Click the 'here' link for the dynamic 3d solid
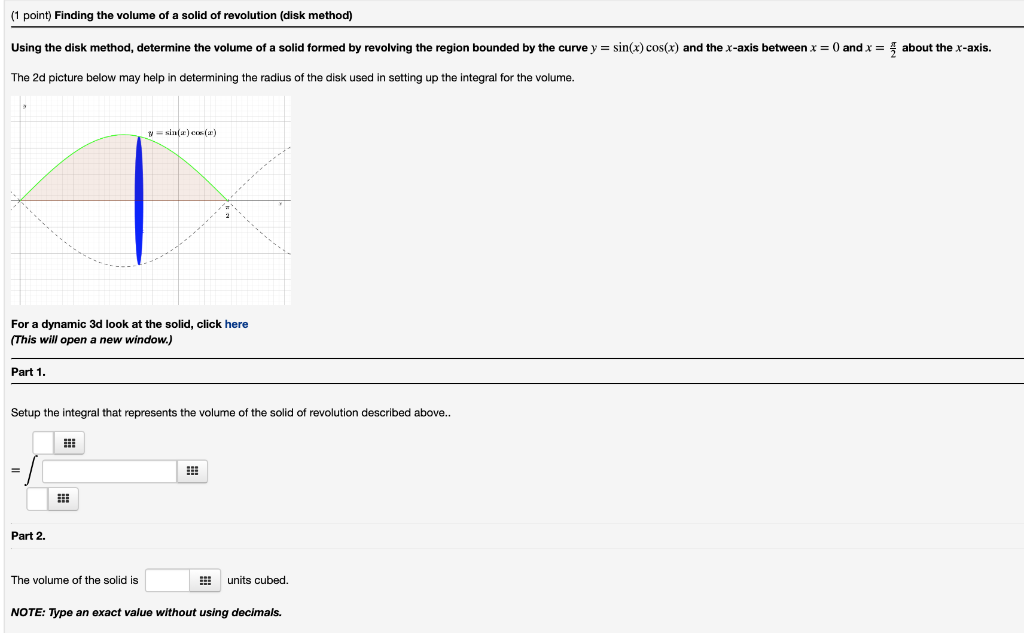The height and width of the screenshot is (633, 1024). point(236,324)
